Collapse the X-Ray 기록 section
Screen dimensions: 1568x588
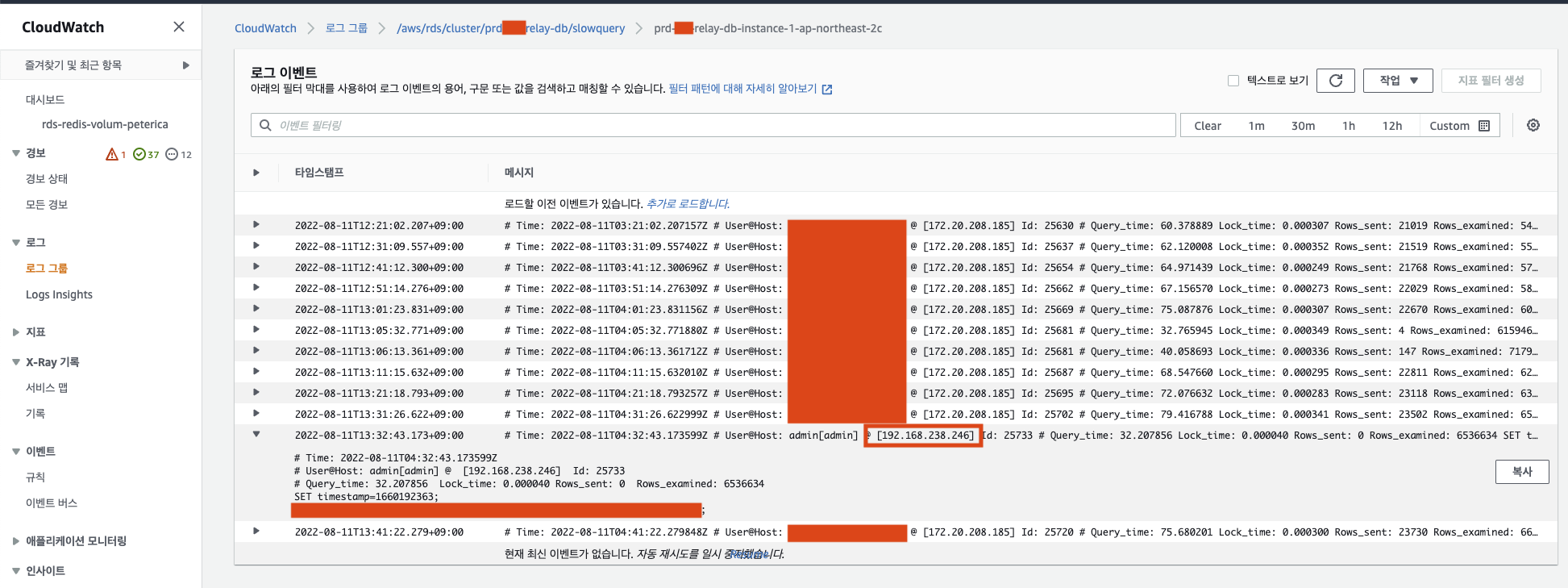point(16,362)
